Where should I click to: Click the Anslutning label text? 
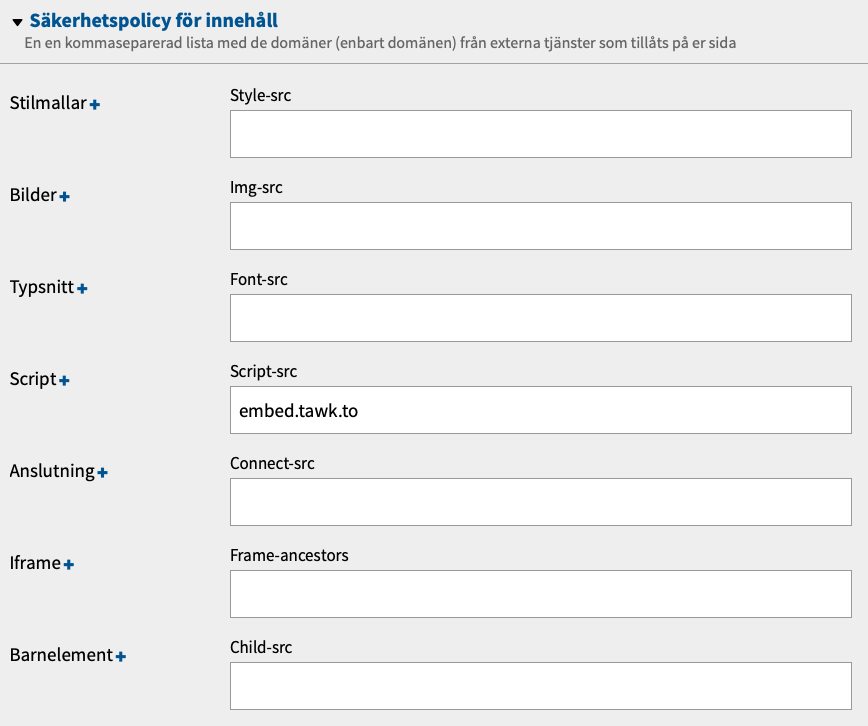(x=52, y=471)
